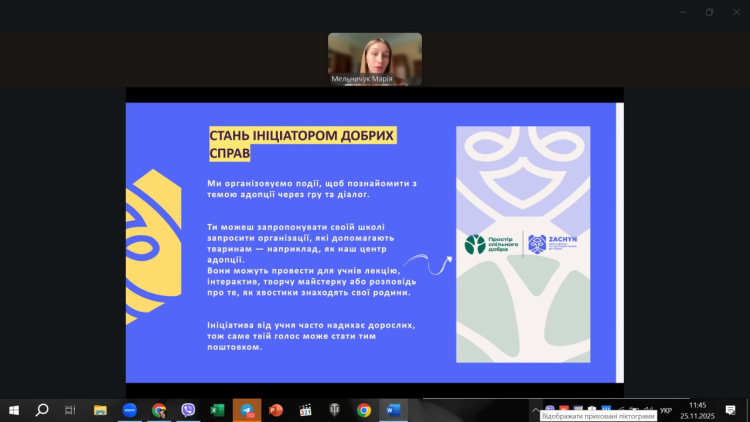Open Telegram from the taskbar
Image resolution: width=750 pixels, height=422 pixels.
point(246,410)
